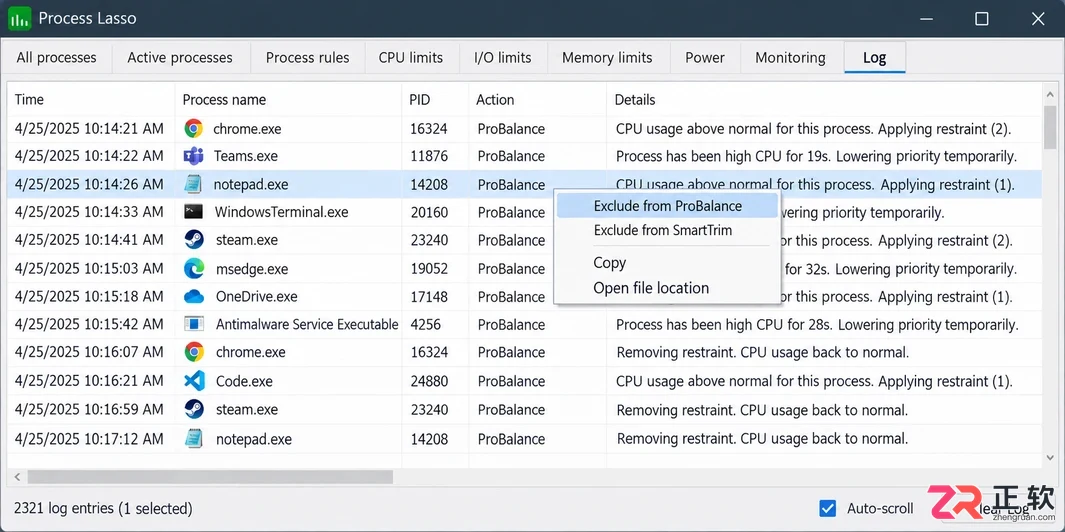Select the Teams.exe process name
This screenshot has width=1065, height=532.
point(246,156)
